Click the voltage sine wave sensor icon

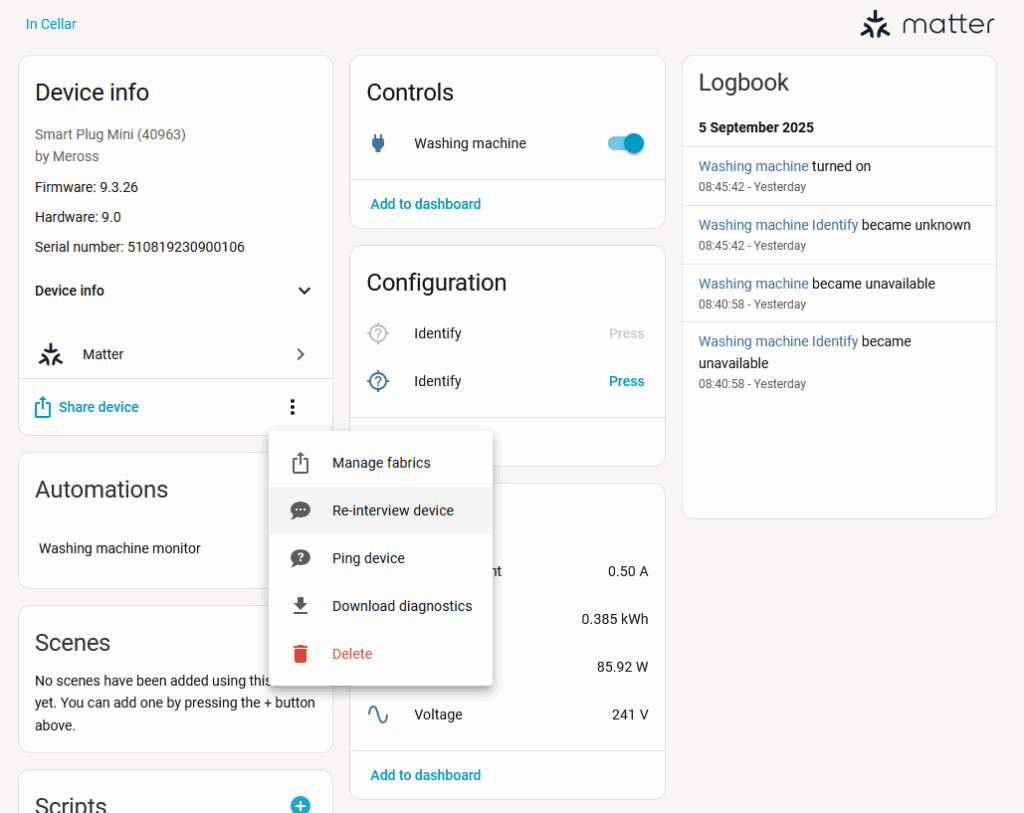(379, 714)
